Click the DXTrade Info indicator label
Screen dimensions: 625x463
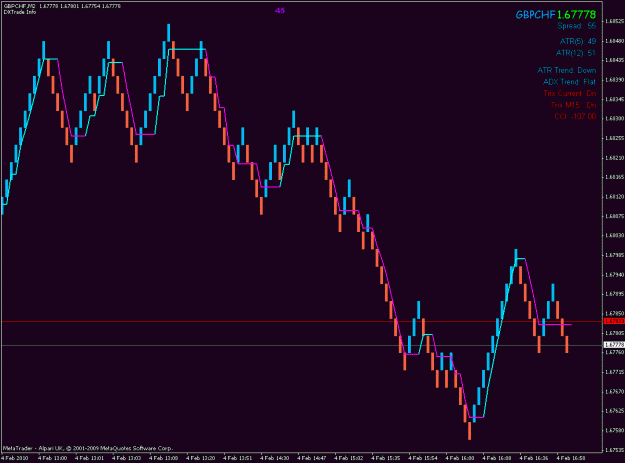[x=20, y=12]
